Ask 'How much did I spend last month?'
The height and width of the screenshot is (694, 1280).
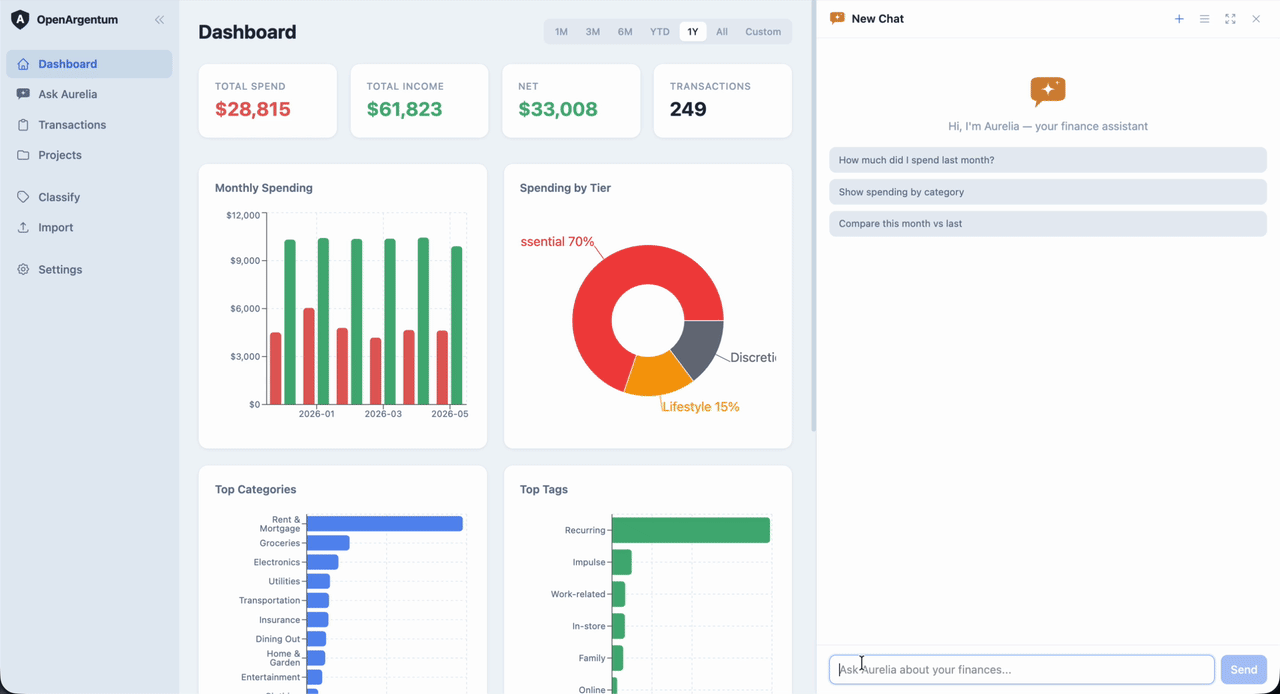click(x=1048, y=160)
